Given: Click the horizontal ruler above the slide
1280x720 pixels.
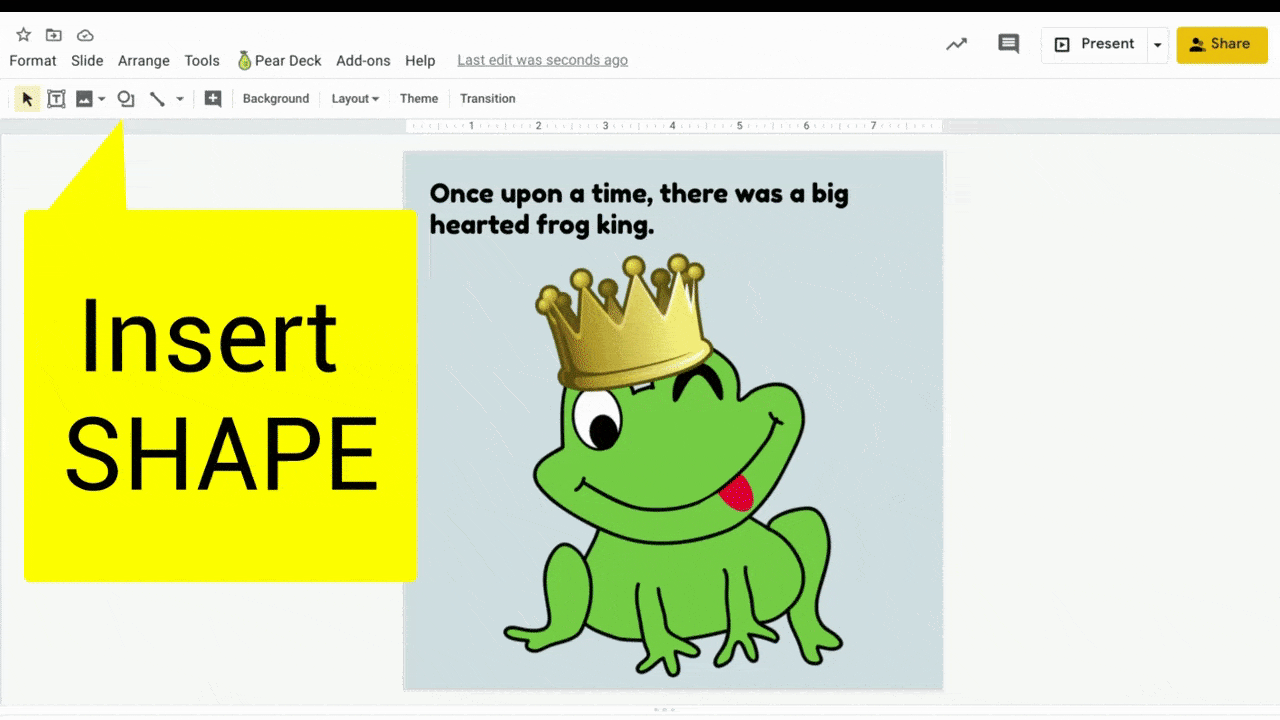Looking at the screenshot, I should pos(673,126).
